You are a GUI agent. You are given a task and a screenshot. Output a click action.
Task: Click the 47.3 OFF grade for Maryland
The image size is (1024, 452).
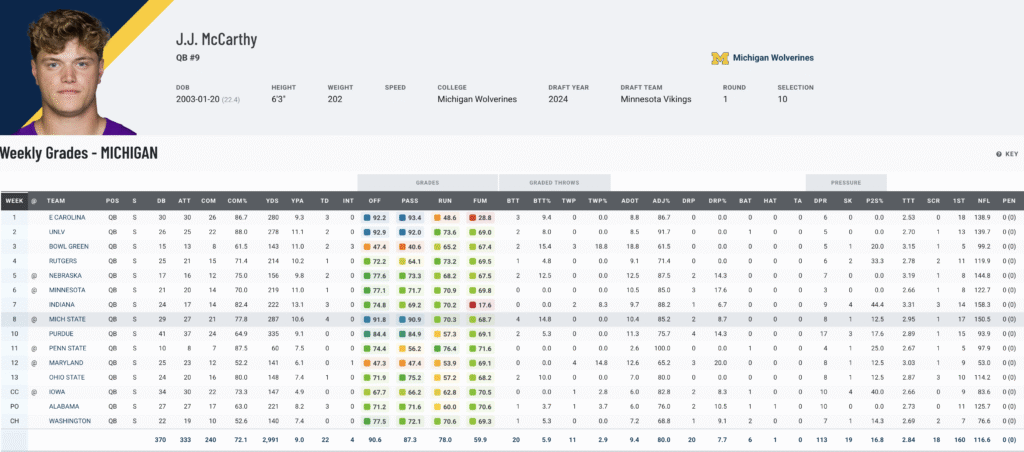[x=376, y=363]
